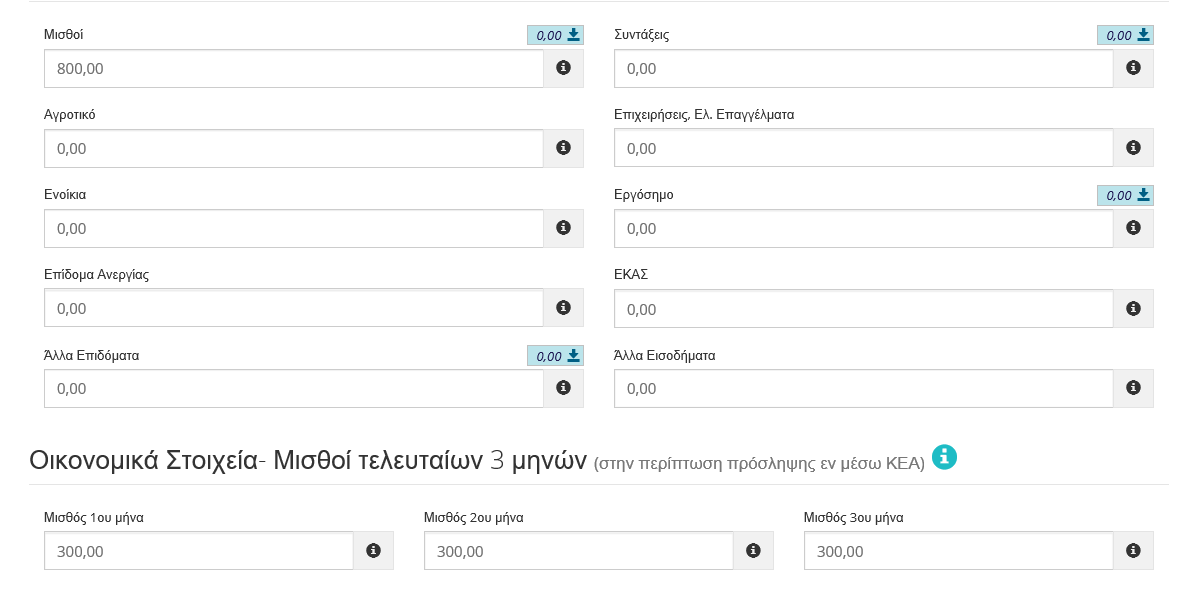Click the Μισθός 1ου μήνα input field

[199, 551]
